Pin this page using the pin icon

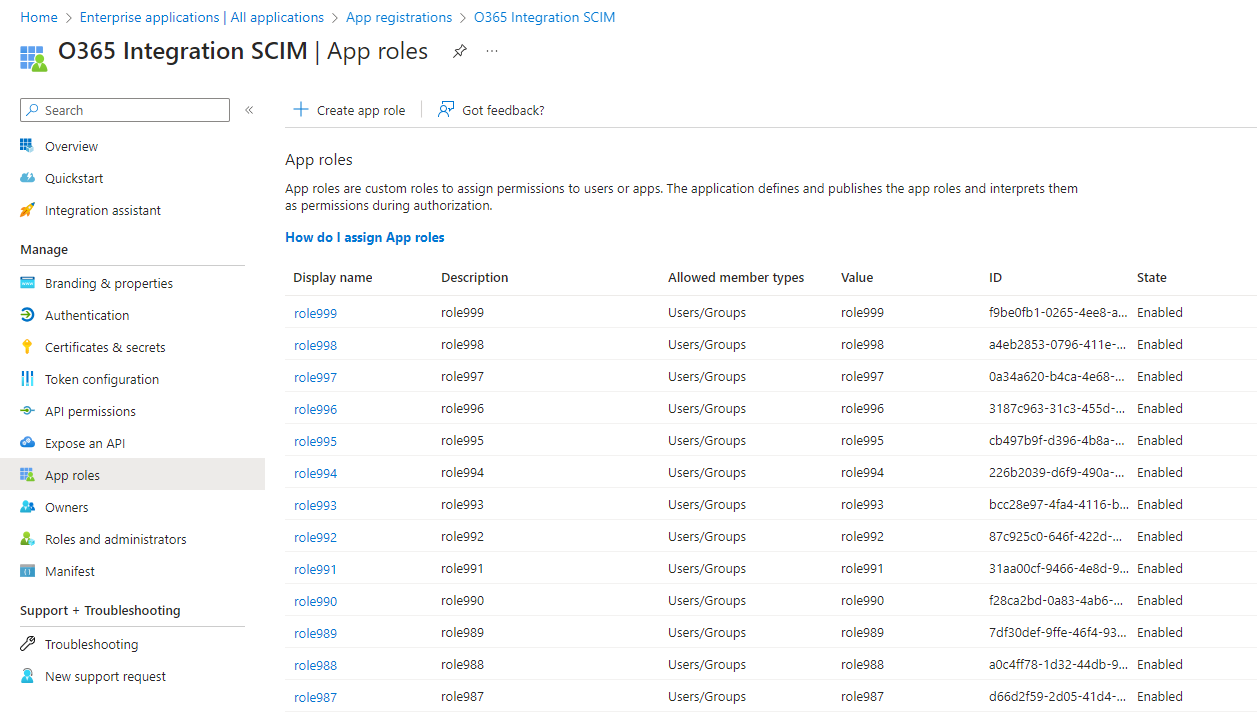(460, 51)
